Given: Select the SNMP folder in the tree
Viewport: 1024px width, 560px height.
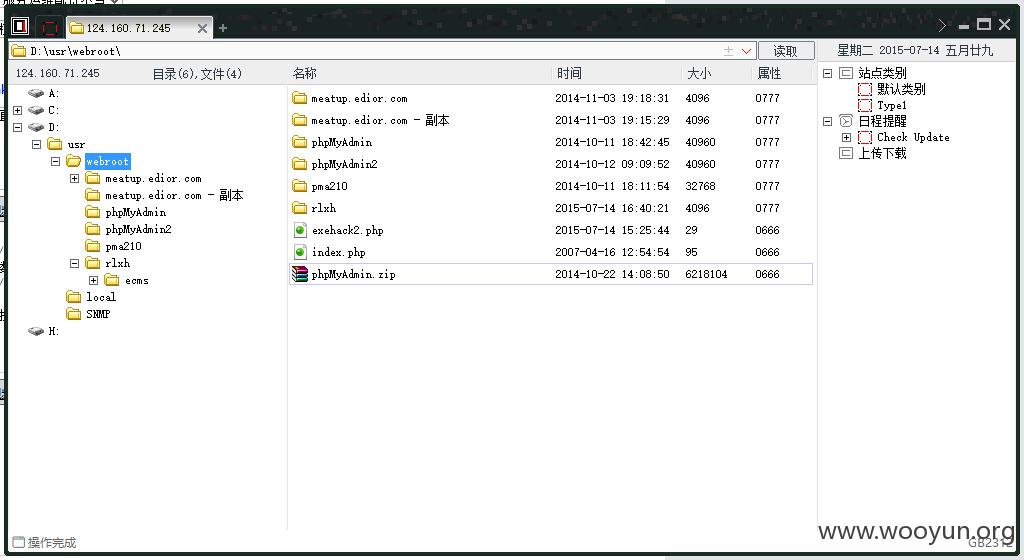Looking at the screenshot, I should tap(98, 314).
